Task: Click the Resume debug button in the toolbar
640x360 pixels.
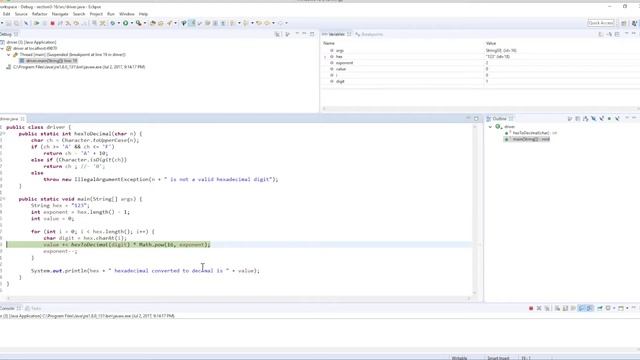Action: (37, 23)
